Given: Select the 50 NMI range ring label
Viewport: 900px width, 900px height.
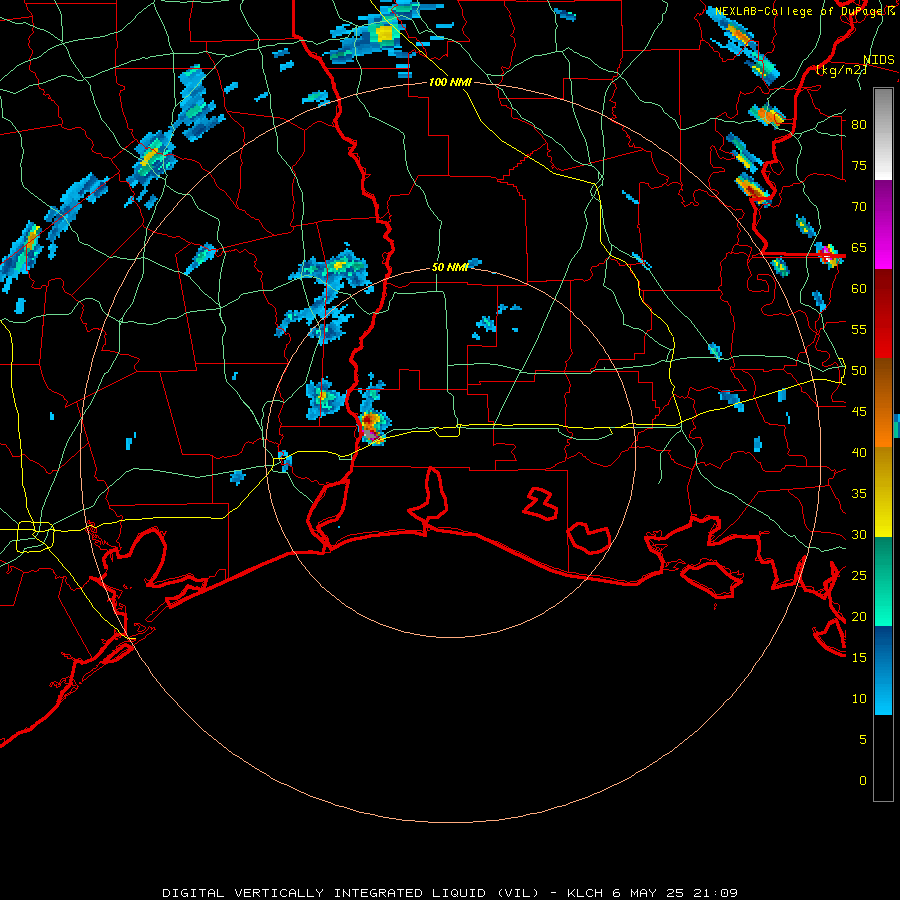Looking at the screenshot, I should tap(450, 267).
